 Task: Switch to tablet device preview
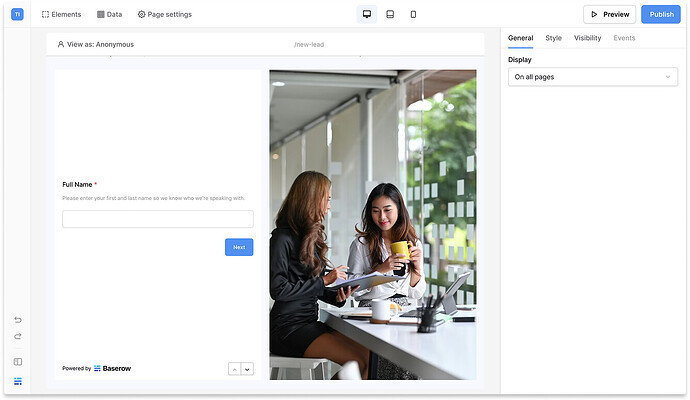click(390, 14)
